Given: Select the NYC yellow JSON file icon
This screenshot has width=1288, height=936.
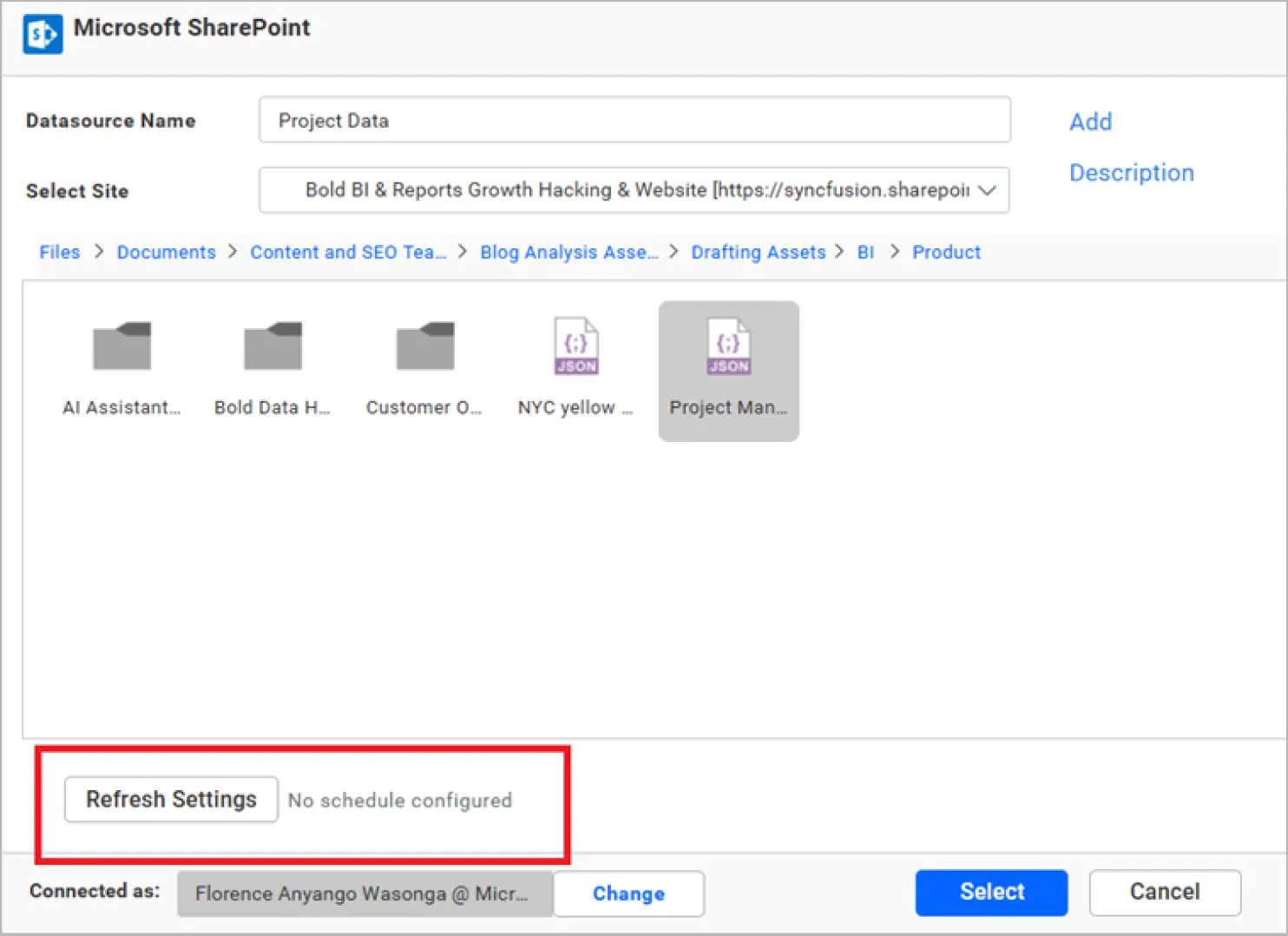Looking at the screenshot, I should coord(576,346).
